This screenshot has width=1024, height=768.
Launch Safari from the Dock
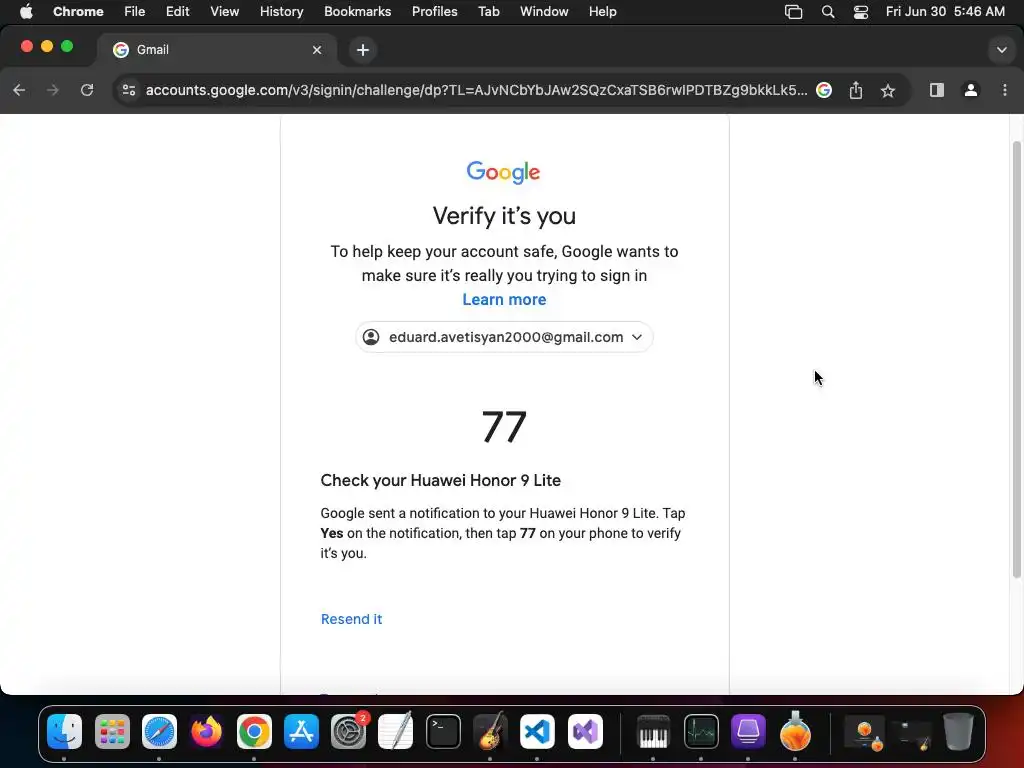point(159,731)
